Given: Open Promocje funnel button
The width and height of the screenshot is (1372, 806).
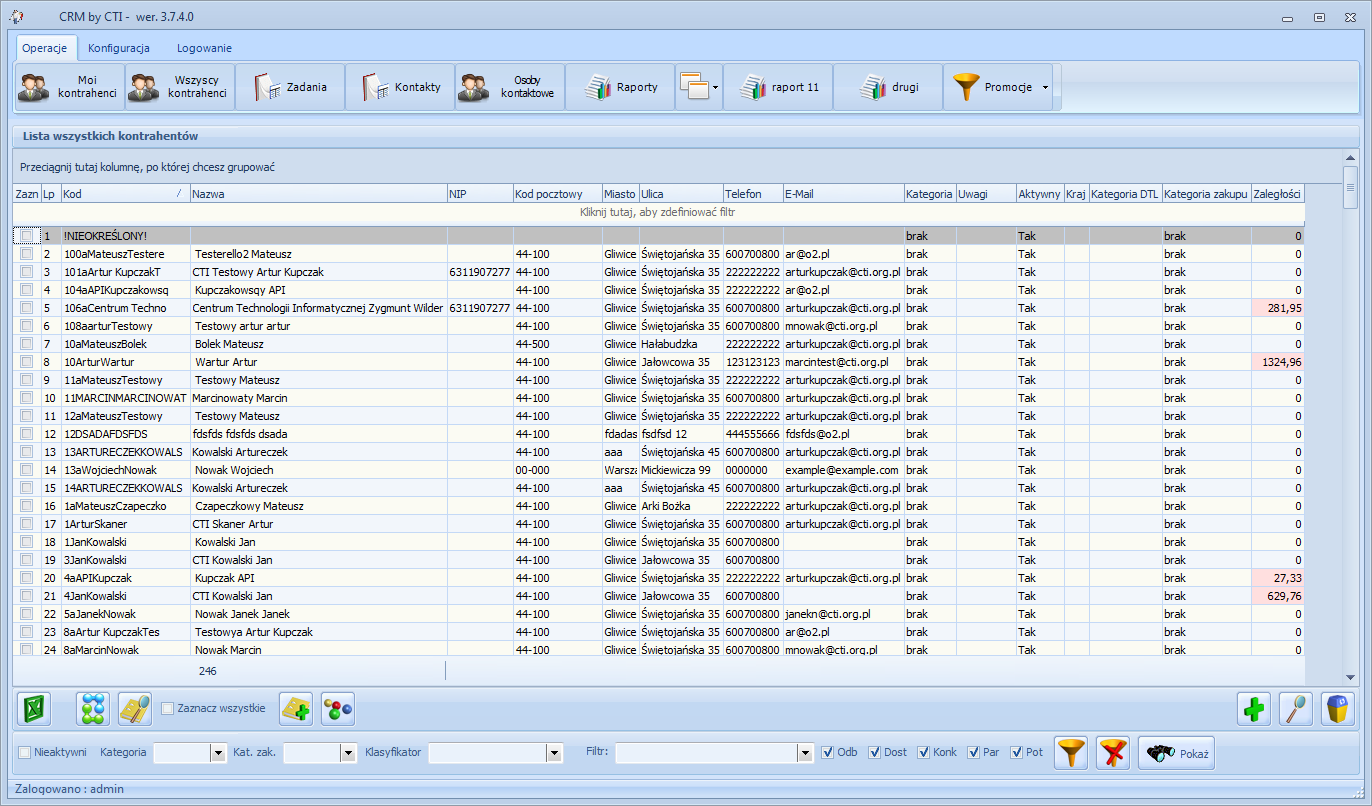Looking at the screenshot, I should coord(990,87).
